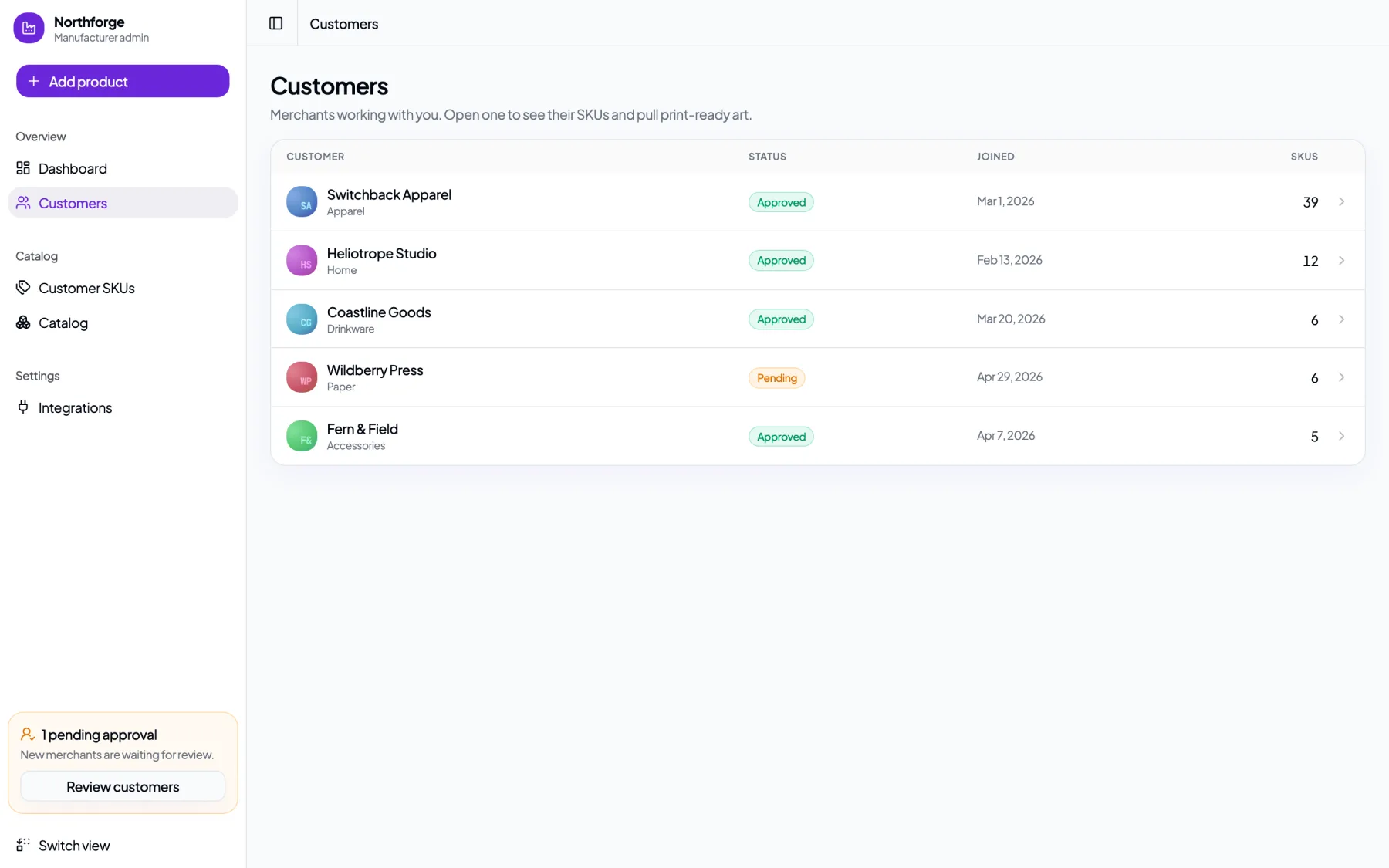Select Customers in the sidebar
The height and width of the screenshot is (868, 1389).
pyautogui.click(x=123, y=203)
